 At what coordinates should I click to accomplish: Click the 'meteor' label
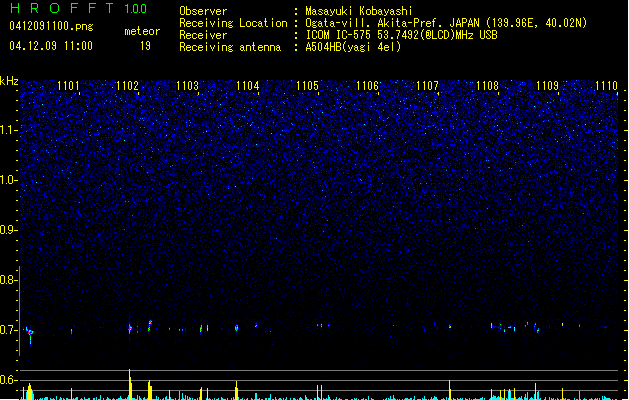pos(142,31)
